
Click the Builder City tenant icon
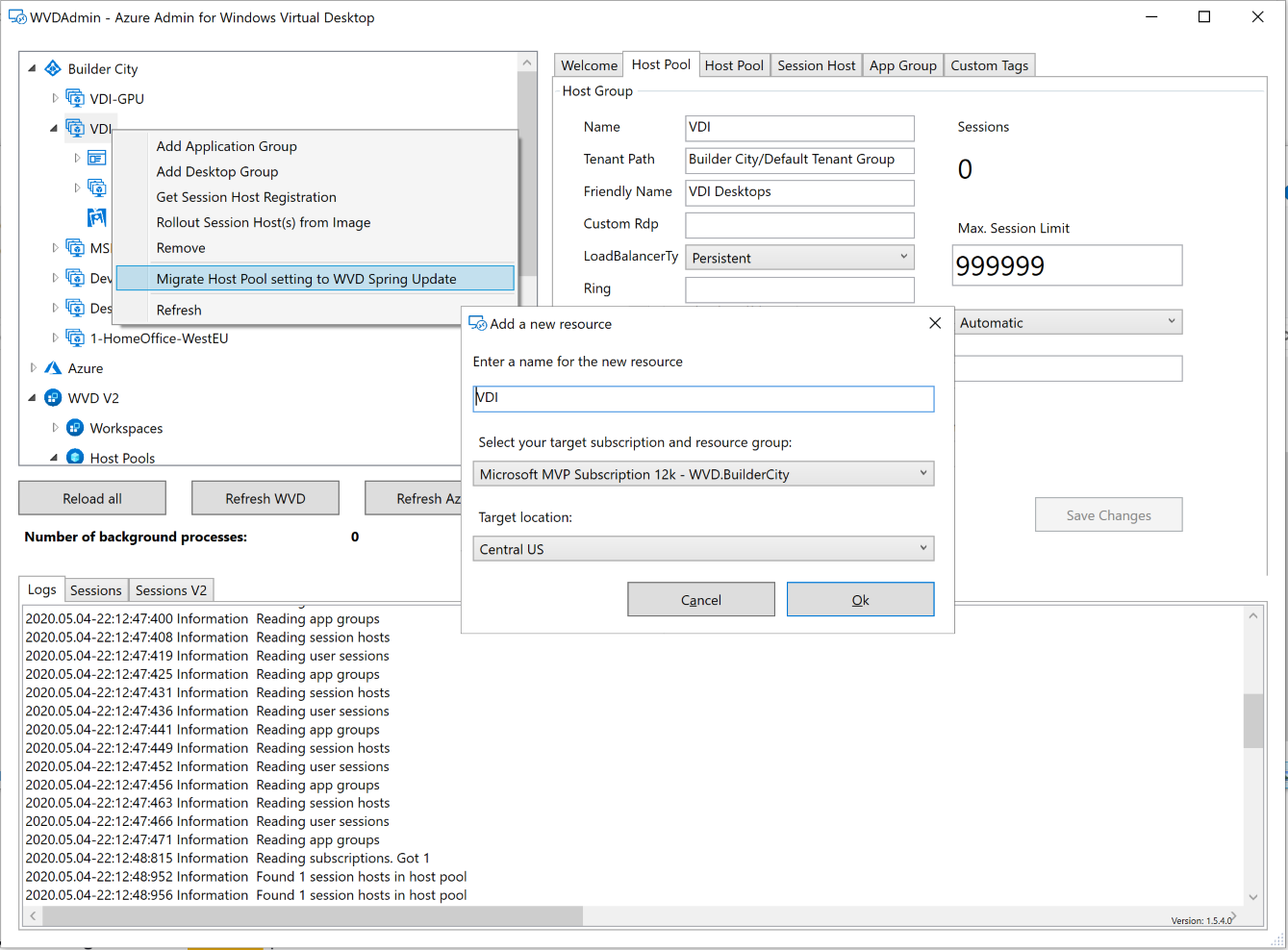53,68
